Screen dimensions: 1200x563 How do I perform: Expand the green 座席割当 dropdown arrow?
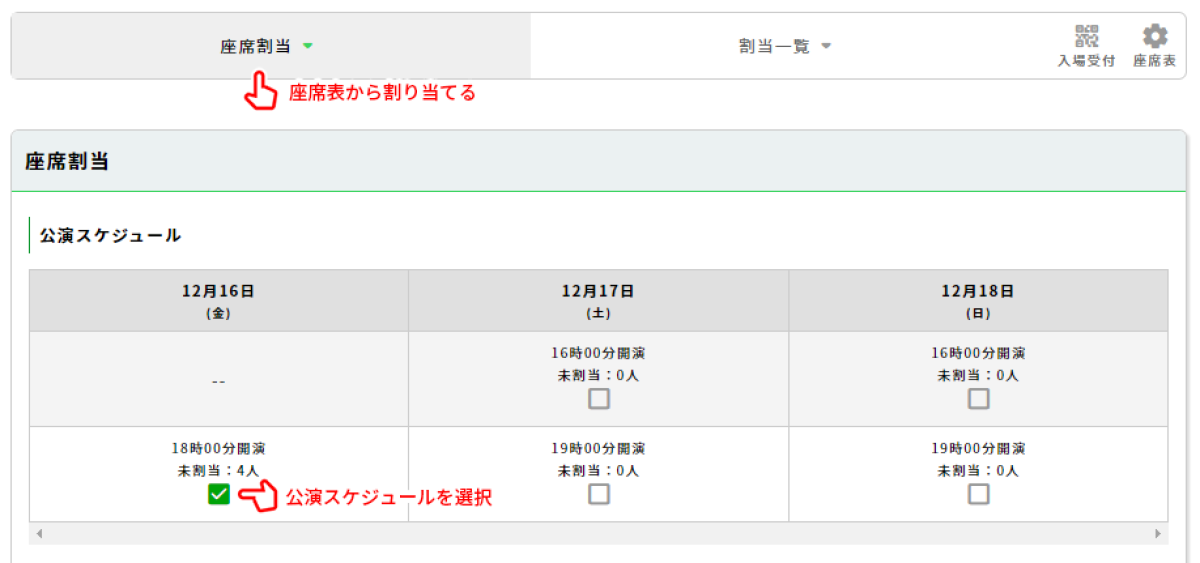pyautogui.click(x=308, y=46)
